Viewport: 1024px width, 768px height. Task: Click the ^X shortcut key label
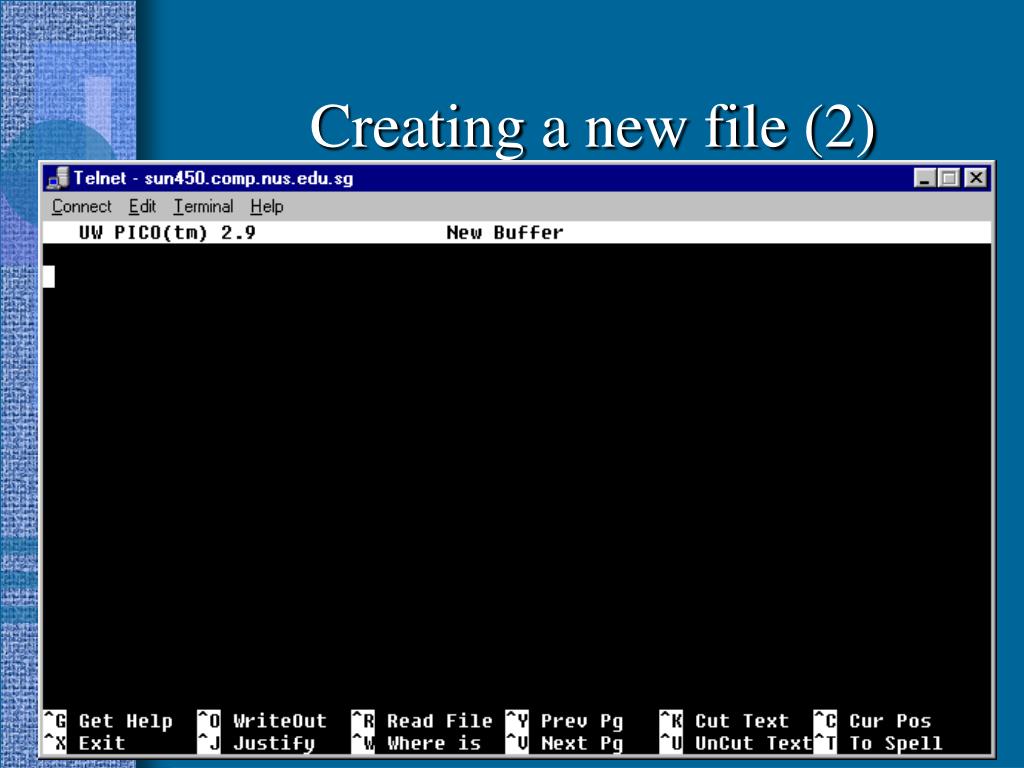click(x=55, y=743)
